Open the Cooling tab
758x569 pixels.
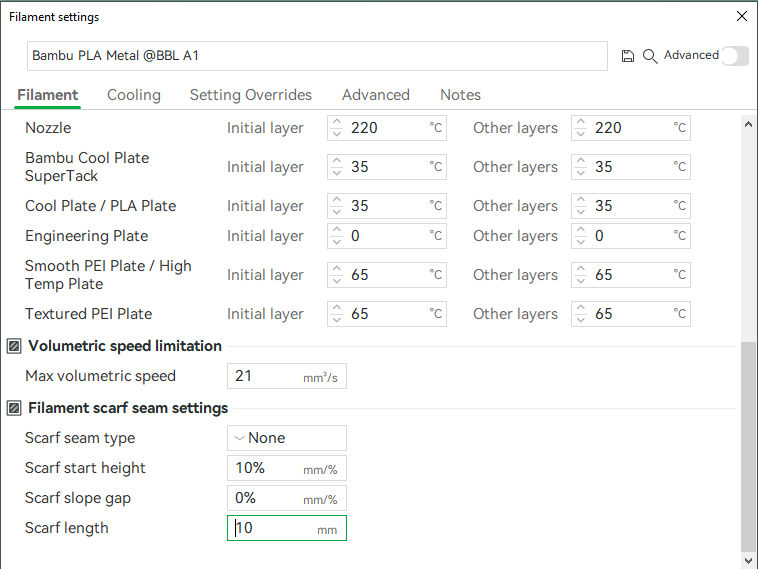(x=134, y=95)
